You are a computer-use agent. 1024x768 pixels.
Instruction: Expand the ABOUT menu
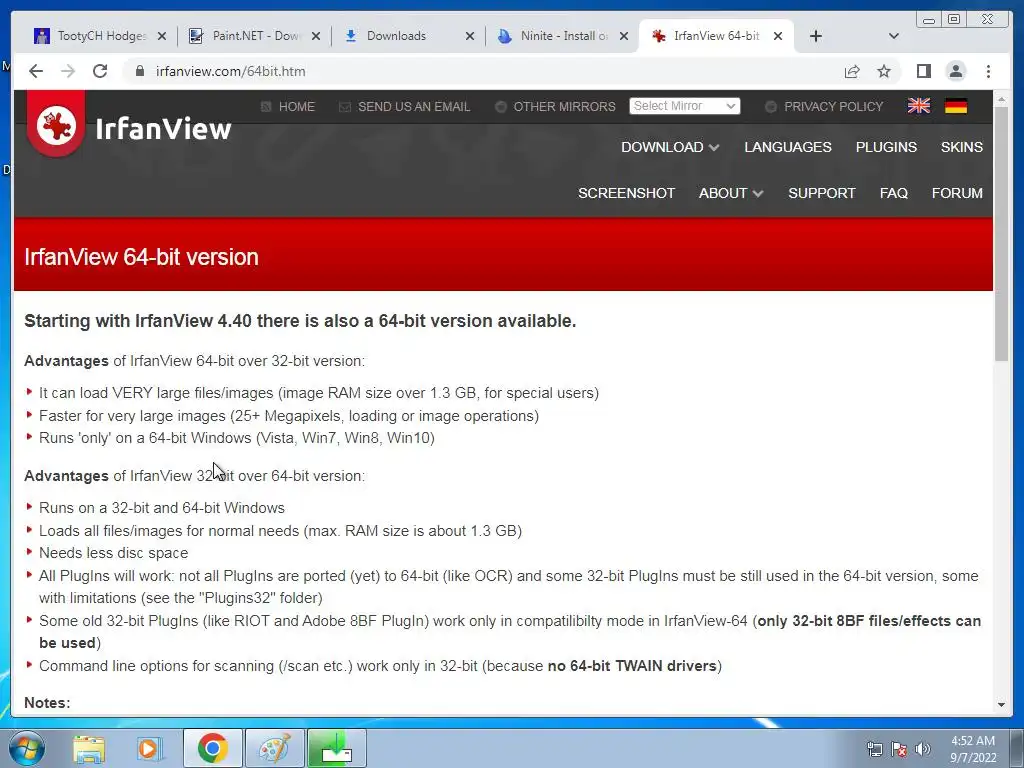[730, 193]
